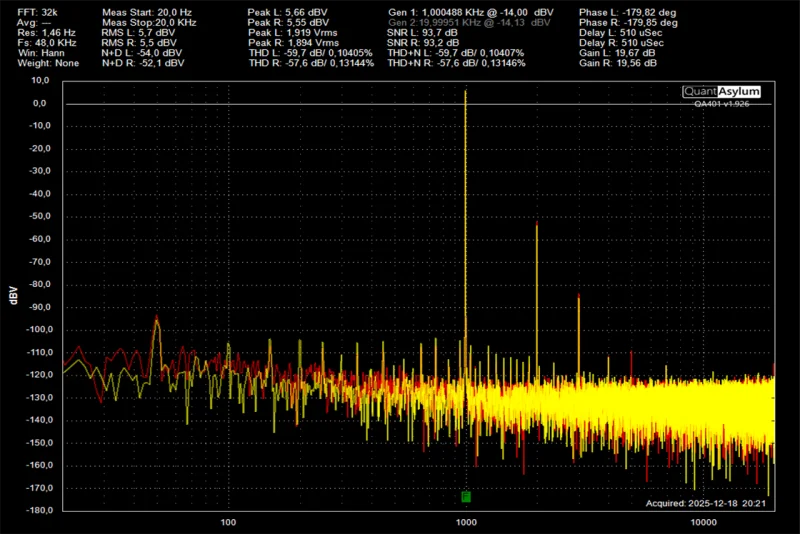Click the SNR L 93,7 dB reading

423,32
